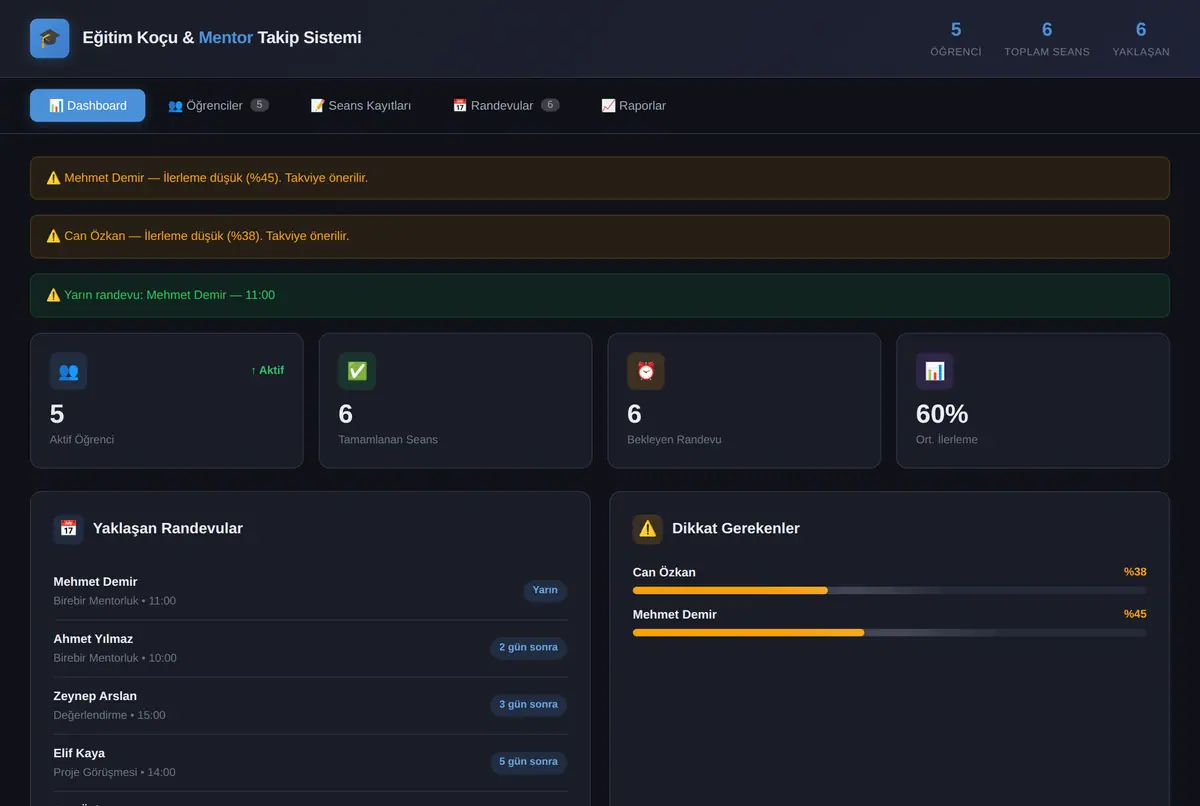
Task: Click the 60% average progress value
Action: [942, 414]
